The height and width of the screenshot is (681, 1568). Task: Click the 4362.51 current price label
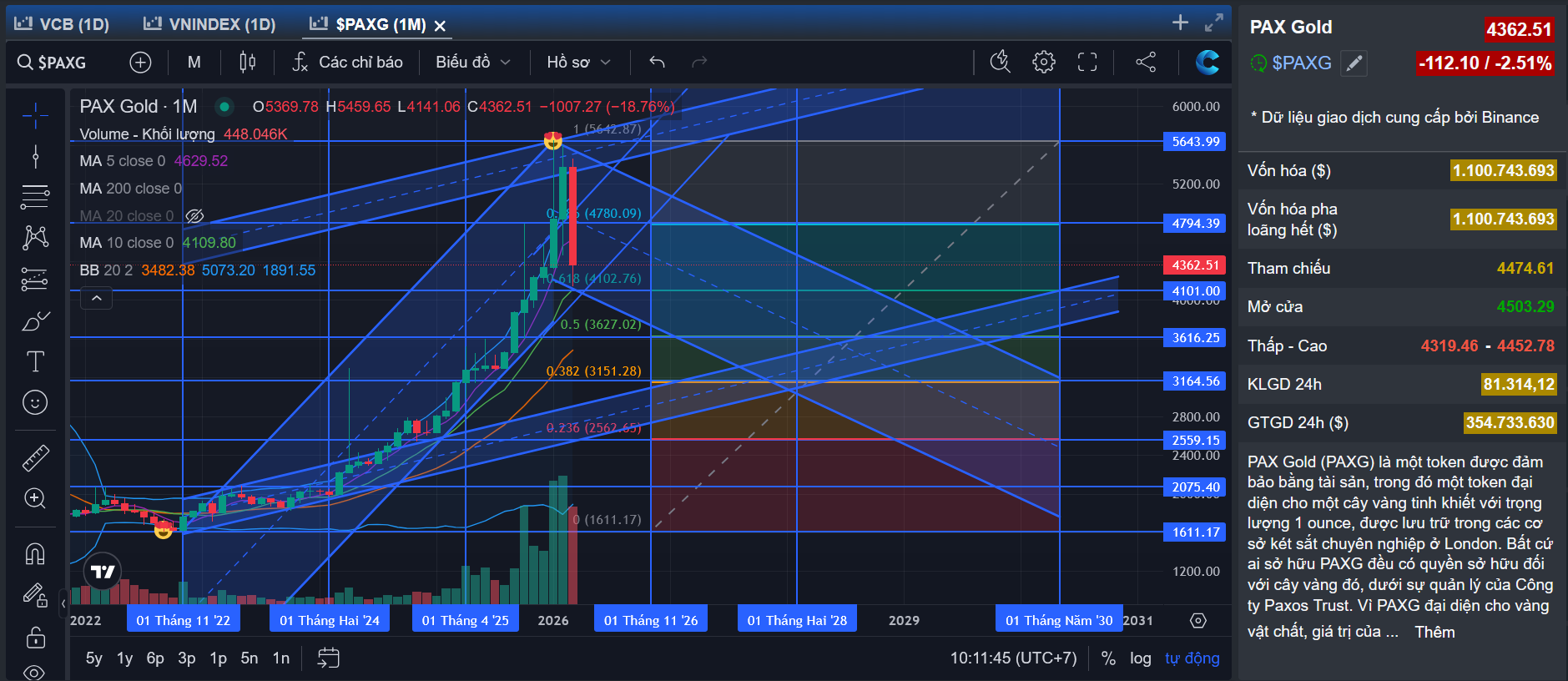1195,265
